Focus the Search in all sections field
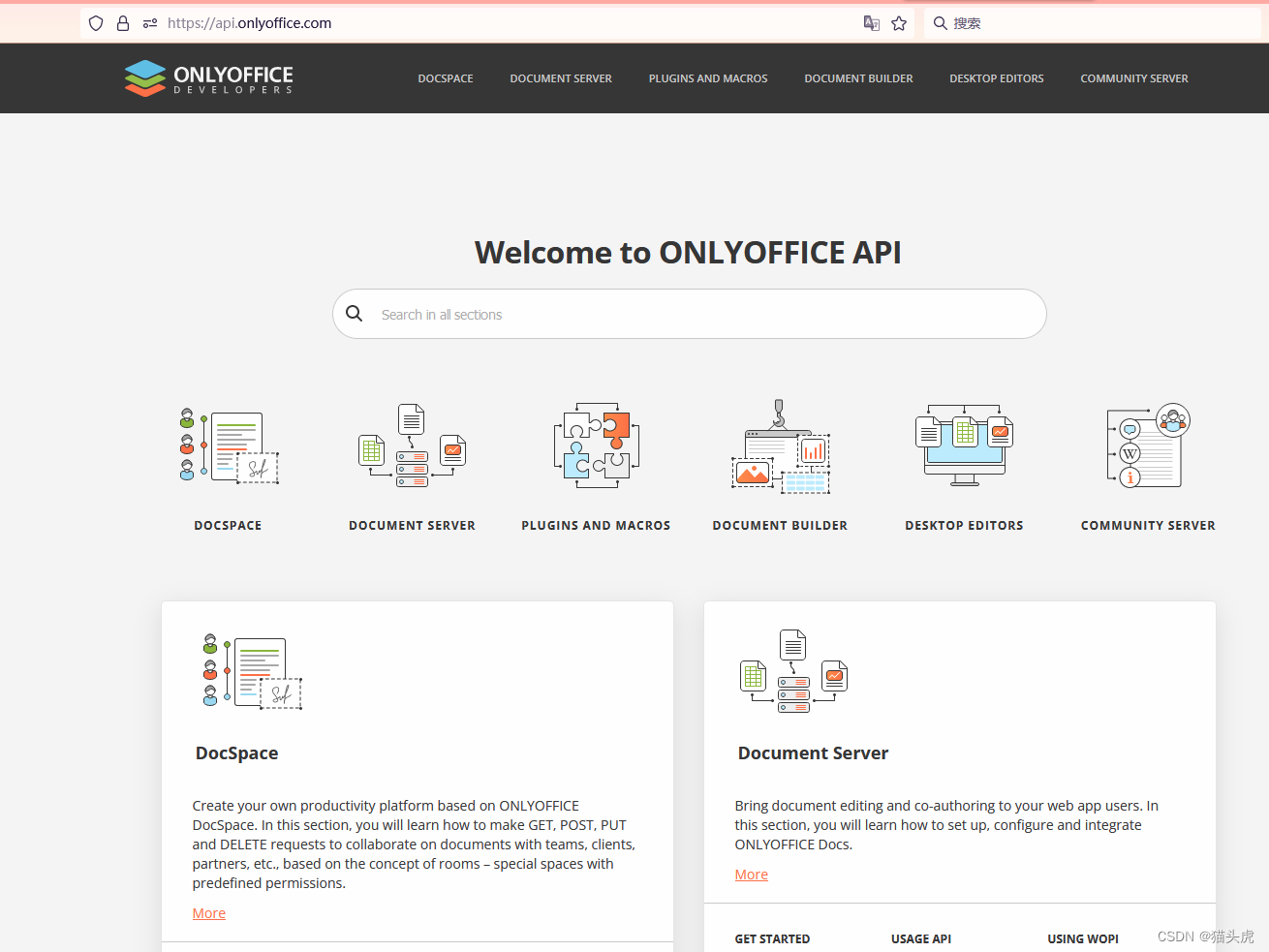1269x952 pixels. (x=690, y=314)
